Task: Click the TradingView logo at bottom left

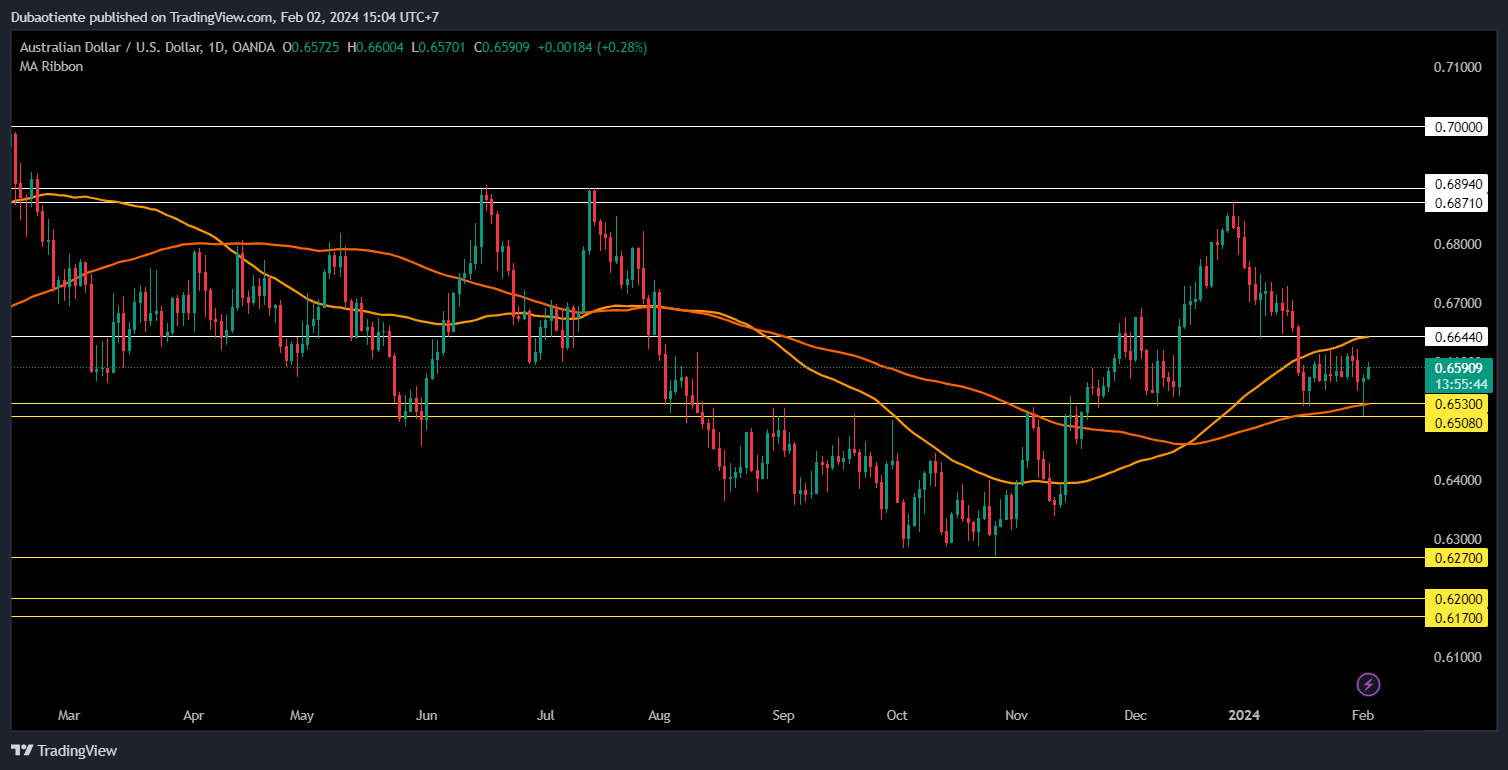Action: [64, 750]
